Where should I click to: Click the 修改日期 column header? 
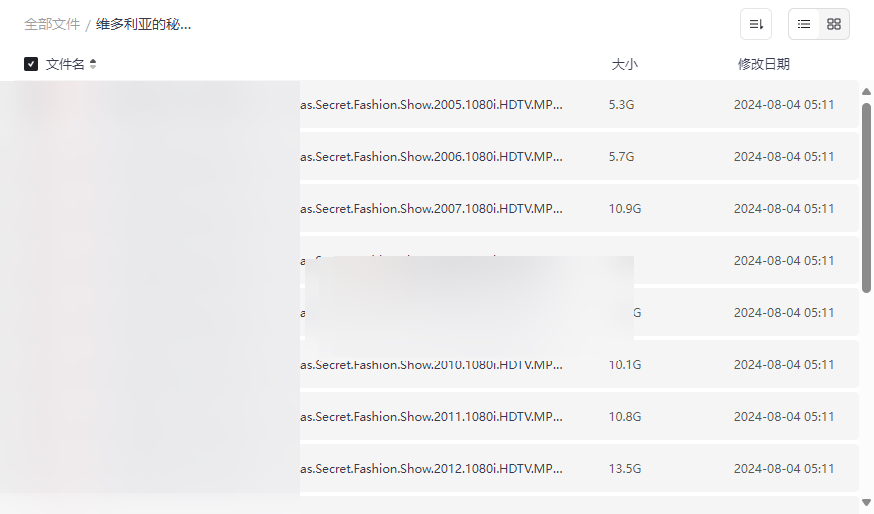point(763,64)
